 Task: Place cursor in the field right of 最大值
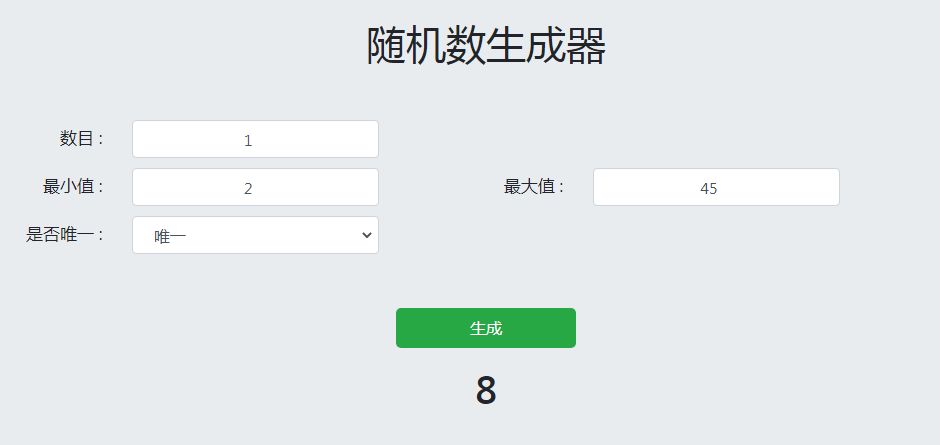(x=715, y=188)
